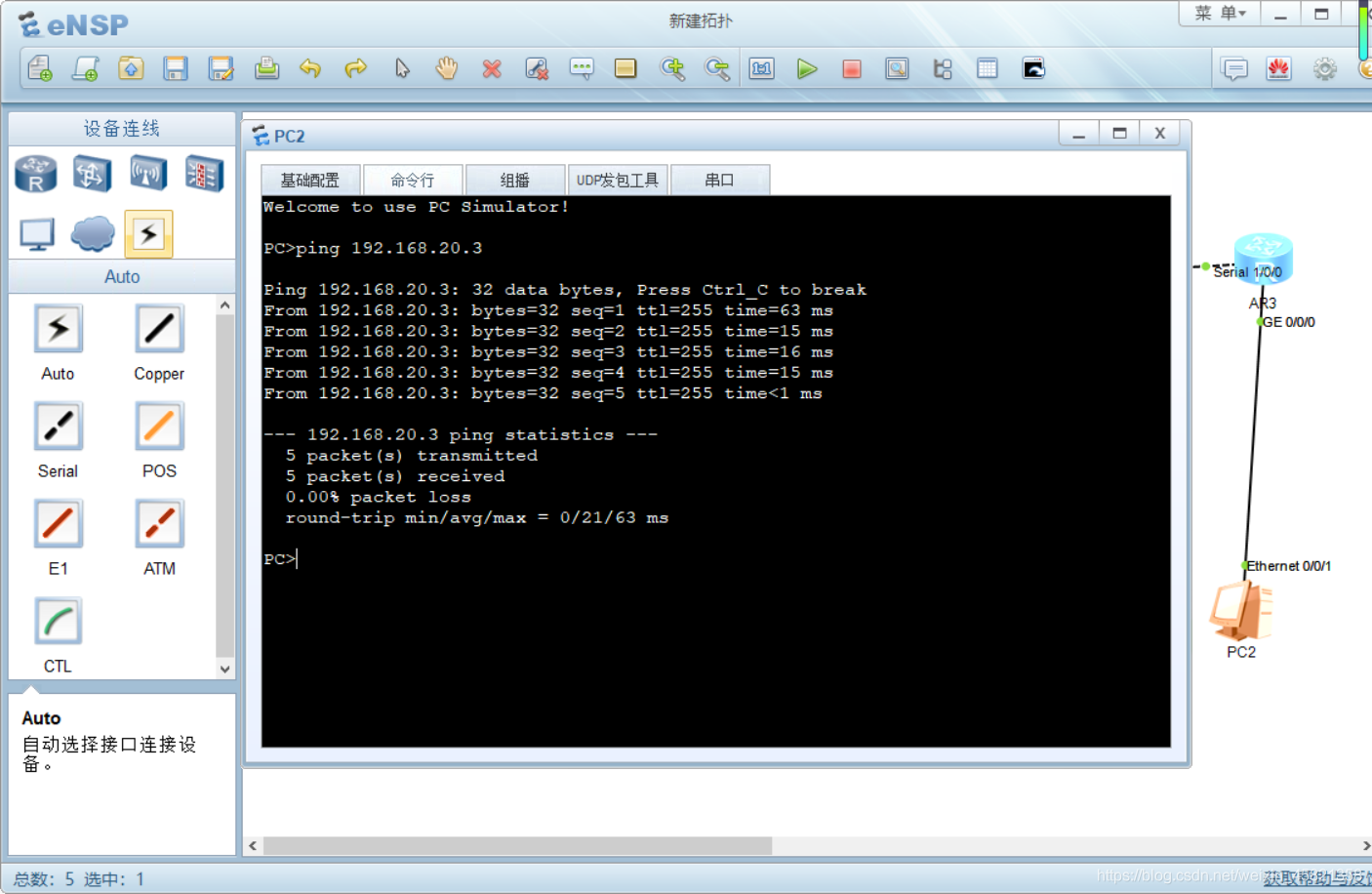Click the 'ping 192.168.20.3' command text
The width and height of the screenshot is (1372, 894).
pyautogui.click(x=389, y=248)
